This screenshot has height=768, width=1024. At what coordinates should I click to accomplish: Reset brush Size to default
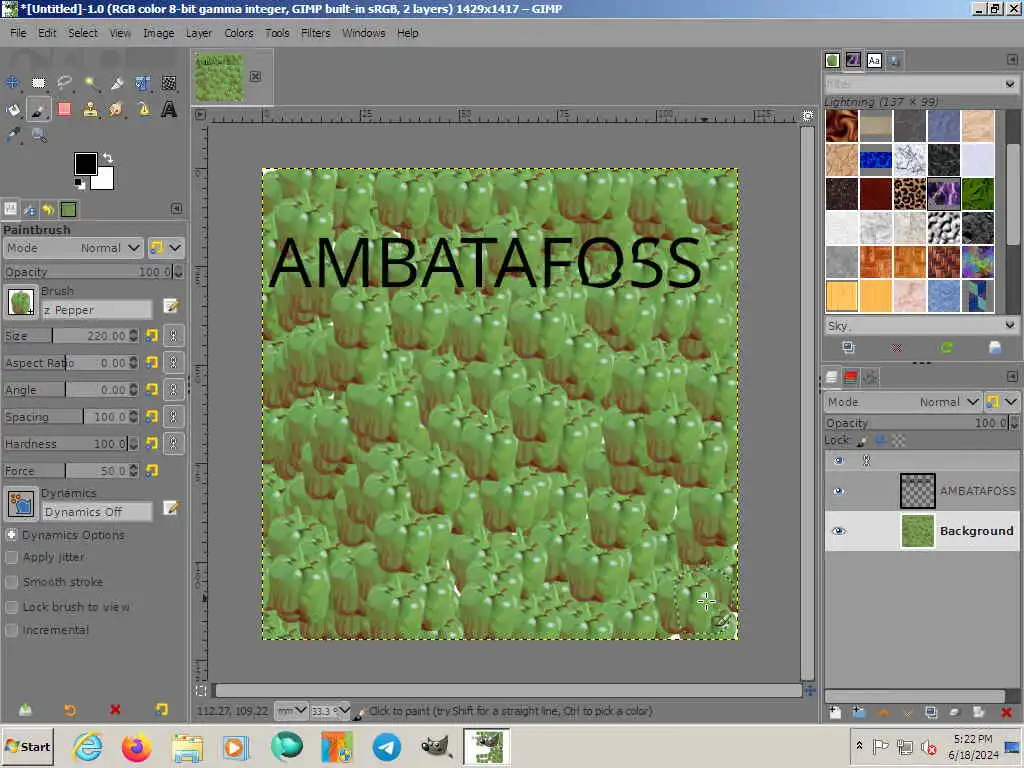coord(152,336)
